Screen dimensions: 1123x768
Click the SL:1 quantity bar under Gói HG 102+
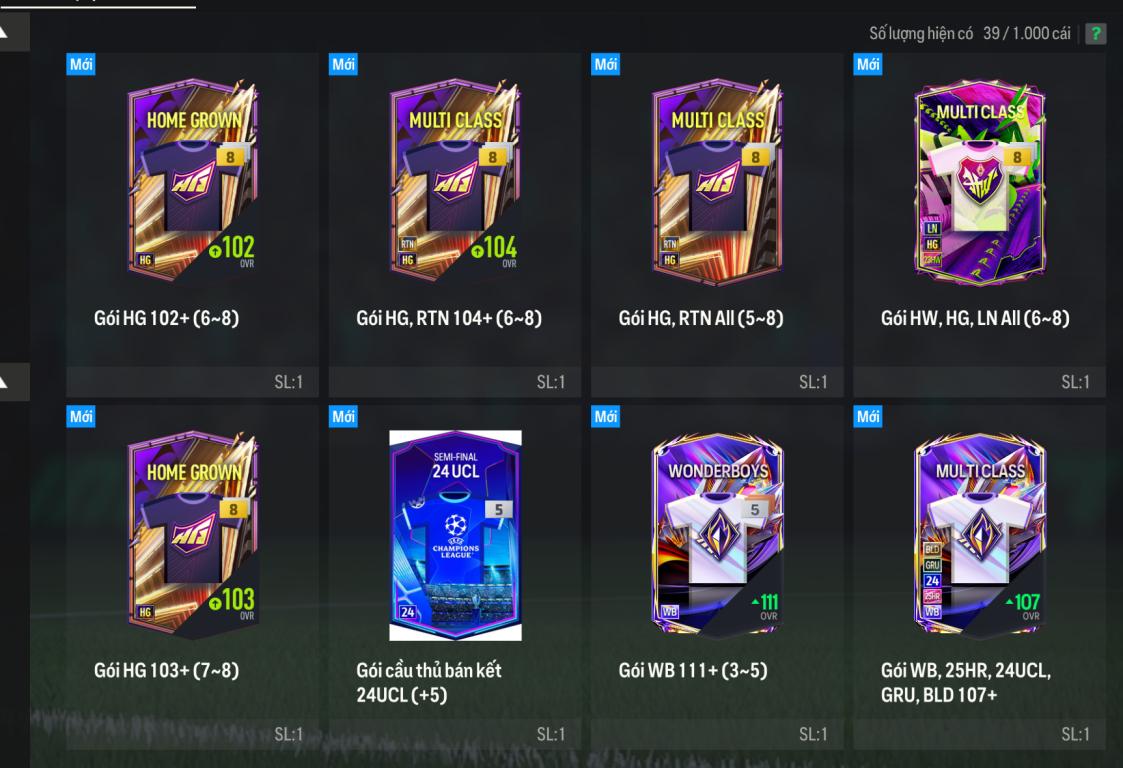point(192,382)
